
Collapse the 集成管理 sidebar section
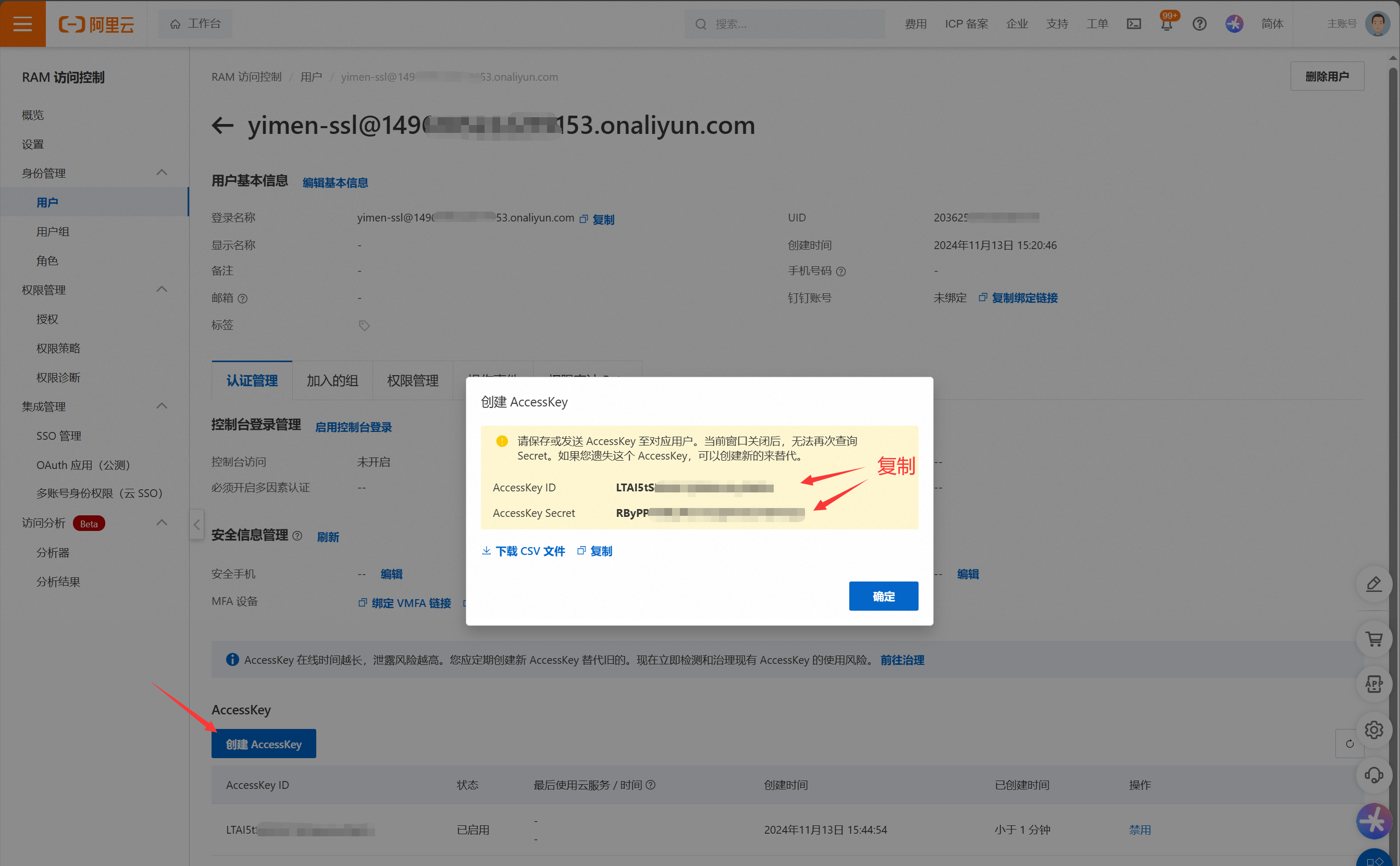162,406
